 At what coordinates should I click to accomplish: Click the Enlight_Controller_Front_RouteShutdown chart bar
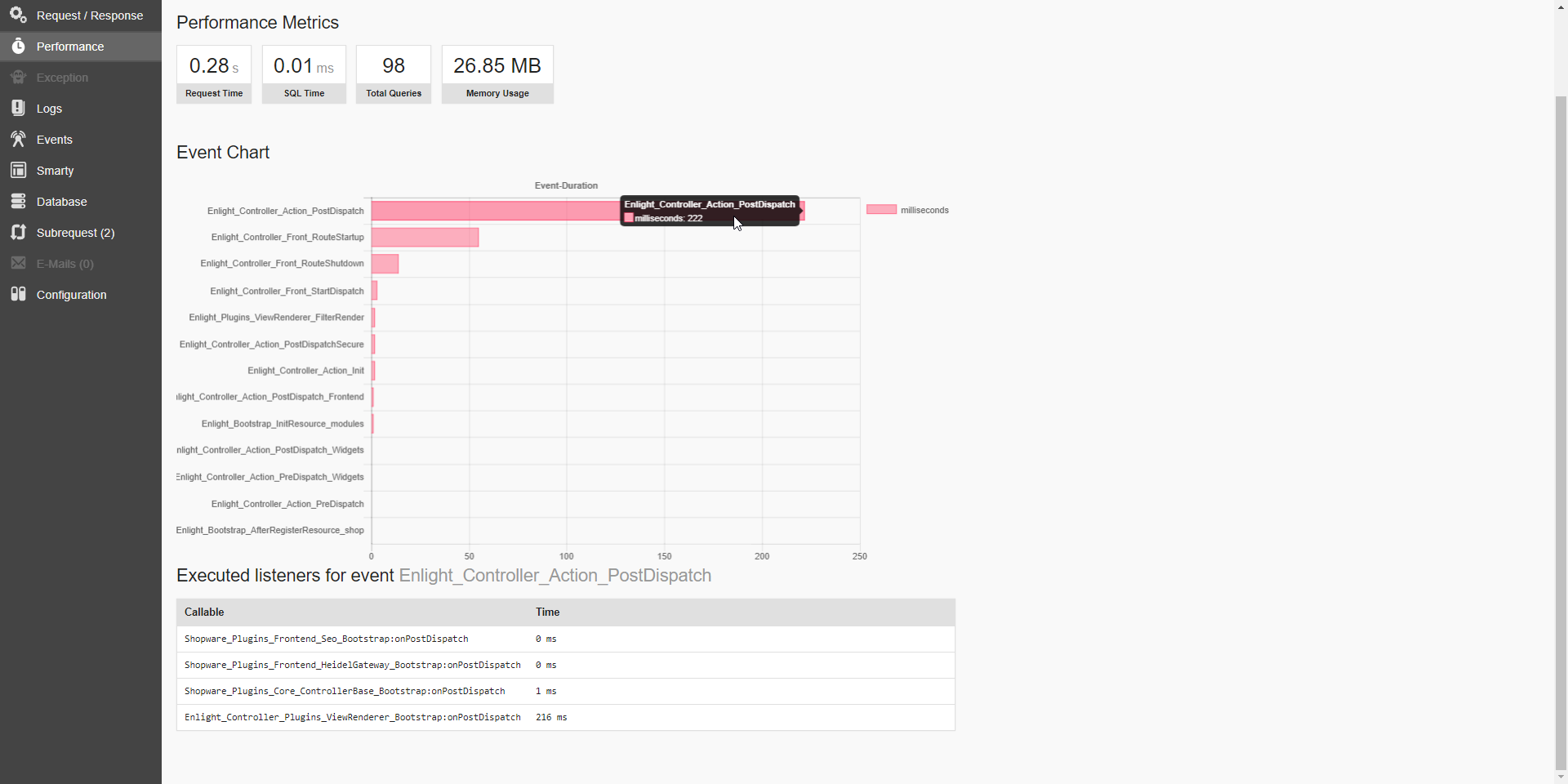[385, 264]
